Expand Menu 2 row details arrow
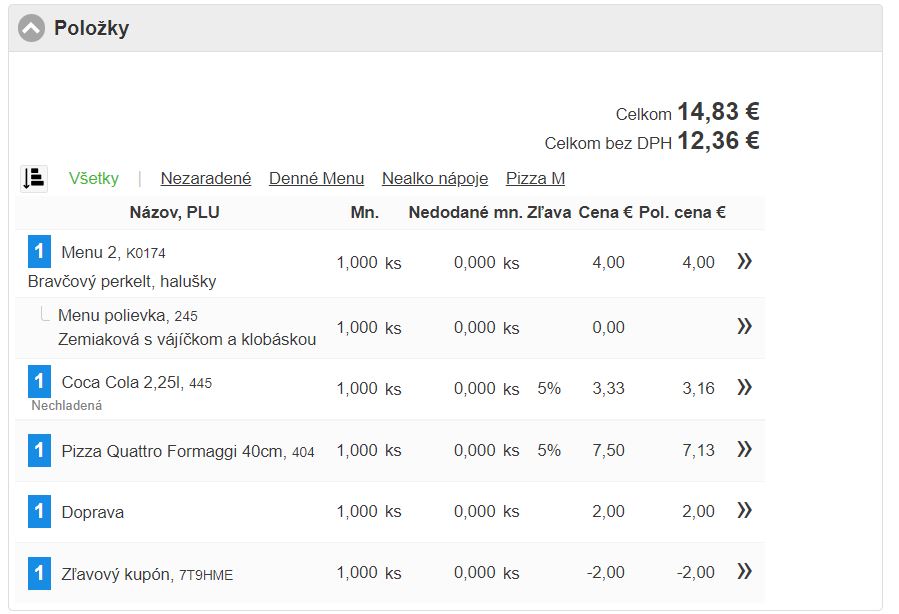 pyautogui.click(x=744, y=262)
